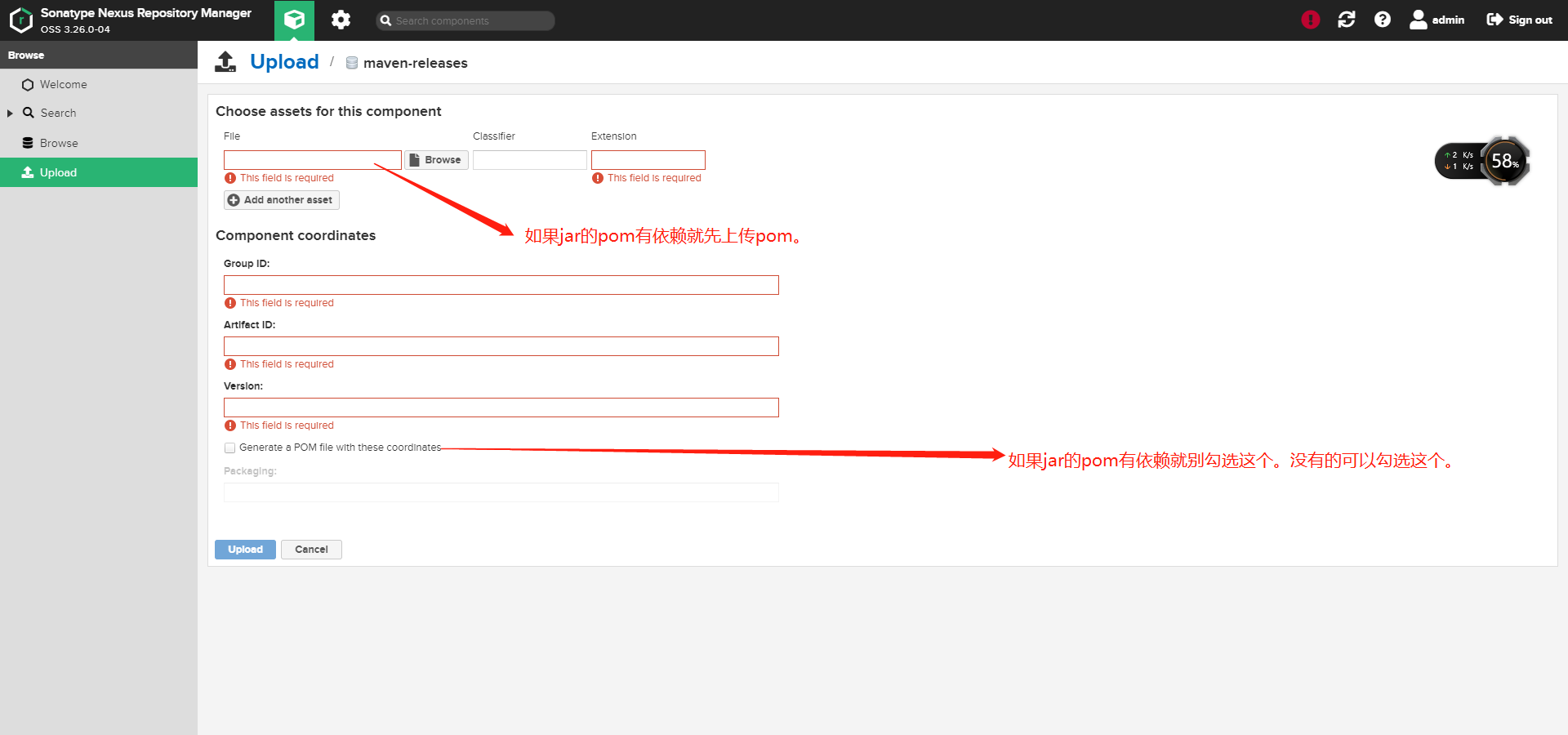The image size is (1568, 735).
Task: Click the Group ID input field
Action: (501, 285)
